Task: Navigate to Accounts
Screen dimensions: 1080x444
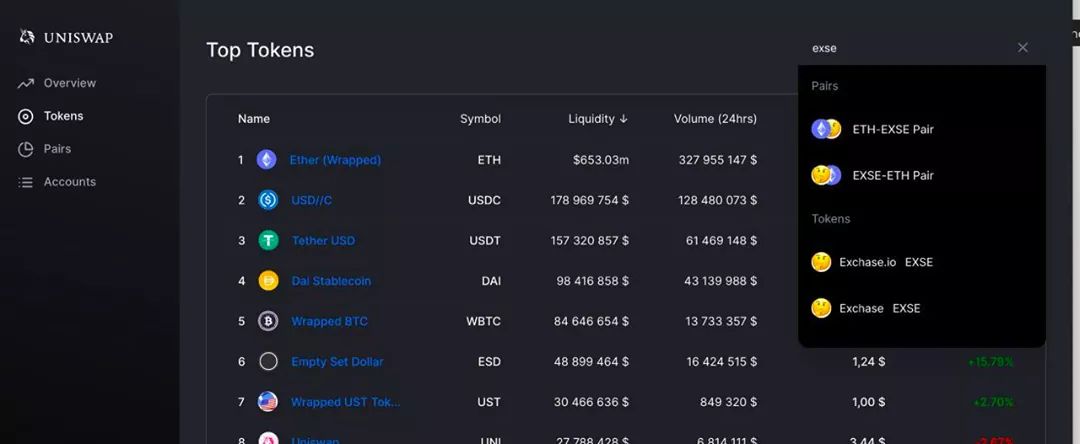Action: (x=69, y=182)
